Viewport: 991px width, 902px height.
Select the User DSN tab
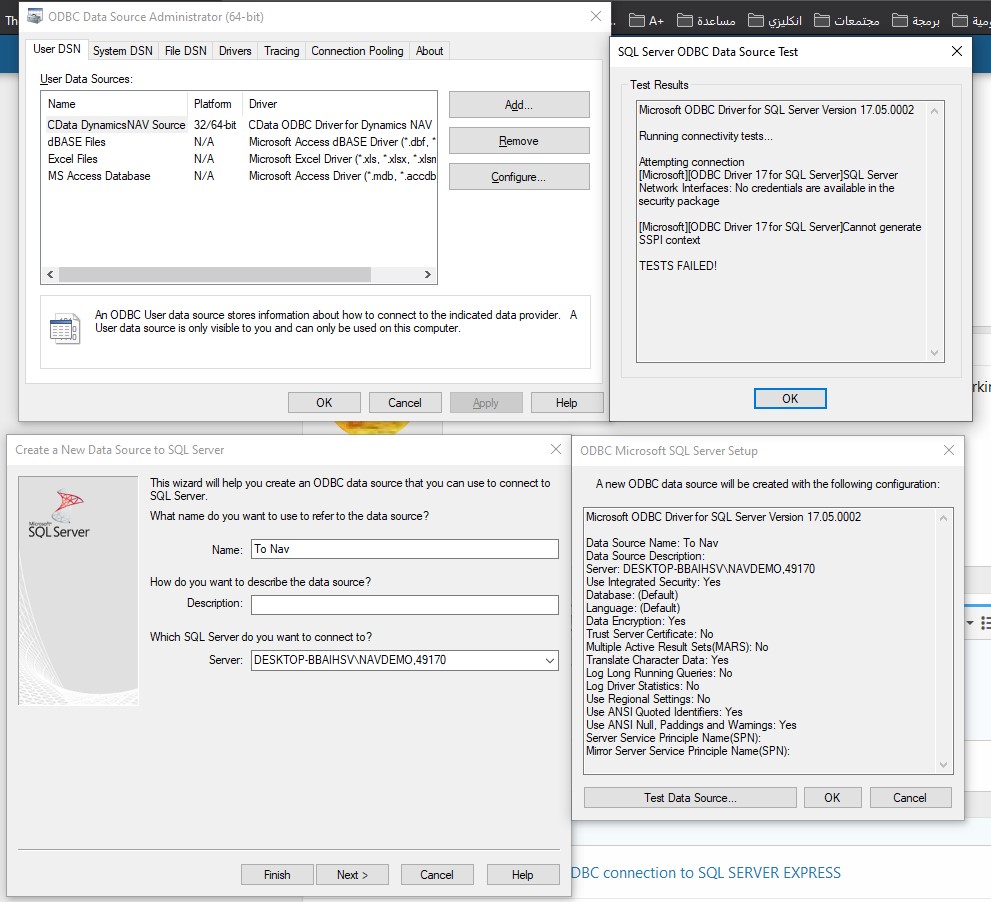click(x=57, y=49)
